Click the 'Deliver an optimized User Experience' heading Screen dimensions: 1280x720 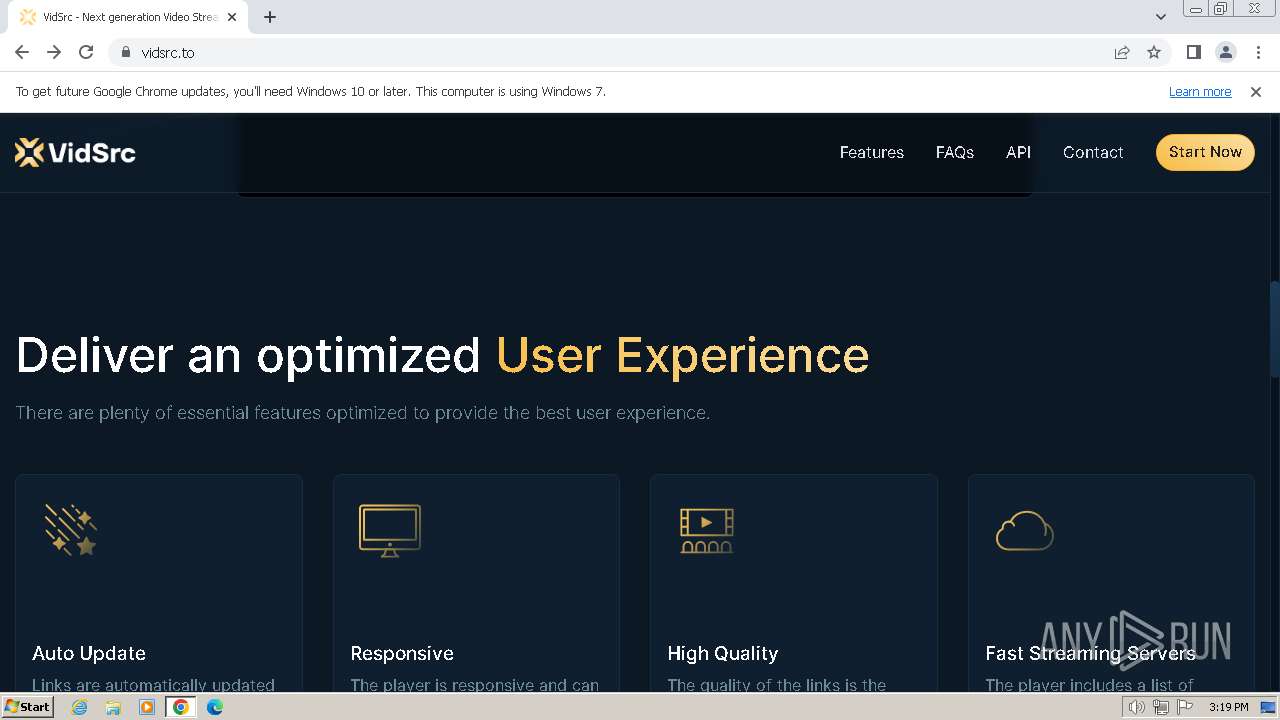442,355
